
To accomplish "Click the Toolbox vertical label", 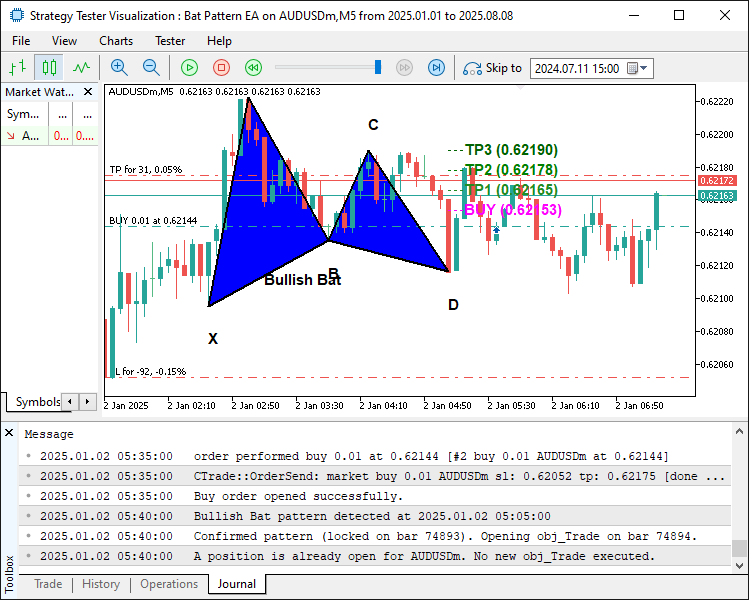I will coord(9,573).
